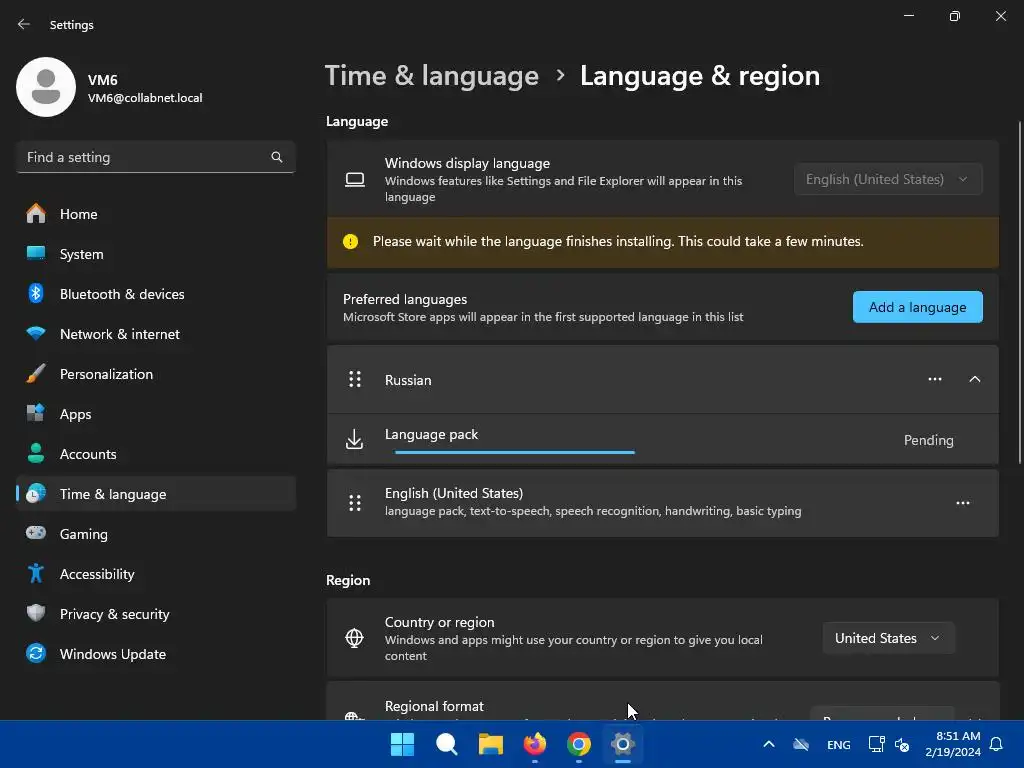This screenshot has width=1024, height=768.
Task: Launch Firefox from the taskbar
Action: point(535,744)
